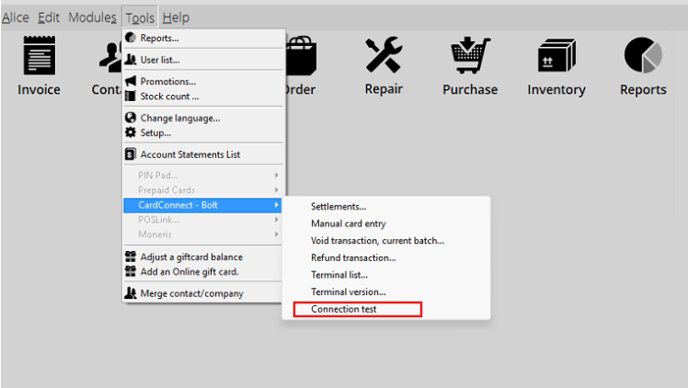Click the Adjust a giftcard balance gift icon
The width and height of the screenshot is (688, 388).
(130, 256)
